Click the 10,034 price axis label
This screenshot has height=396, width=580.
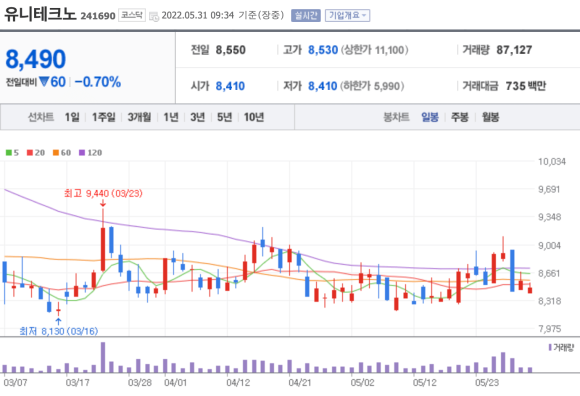click(552, 162)
